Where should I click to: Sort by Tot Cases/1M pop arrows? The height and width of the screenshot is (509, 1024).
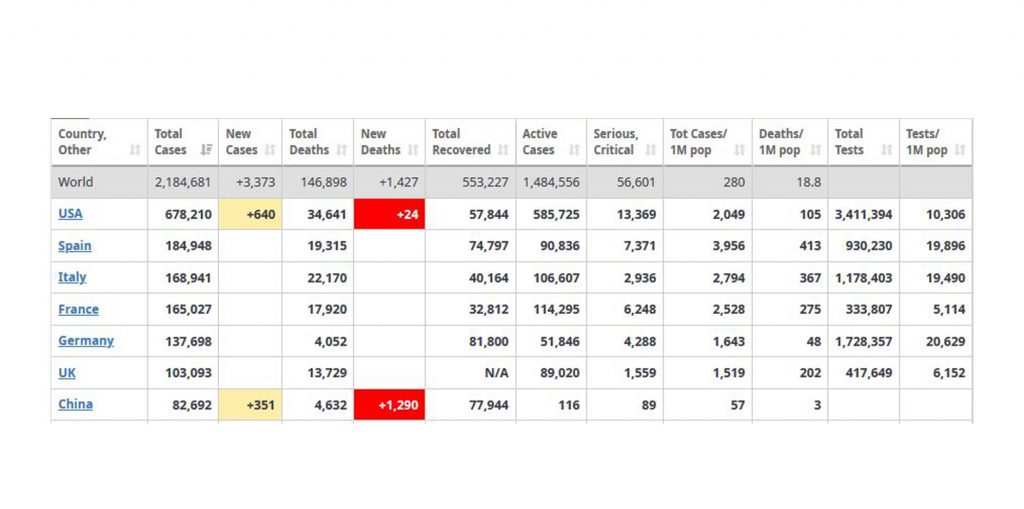[x=740, y=151]
